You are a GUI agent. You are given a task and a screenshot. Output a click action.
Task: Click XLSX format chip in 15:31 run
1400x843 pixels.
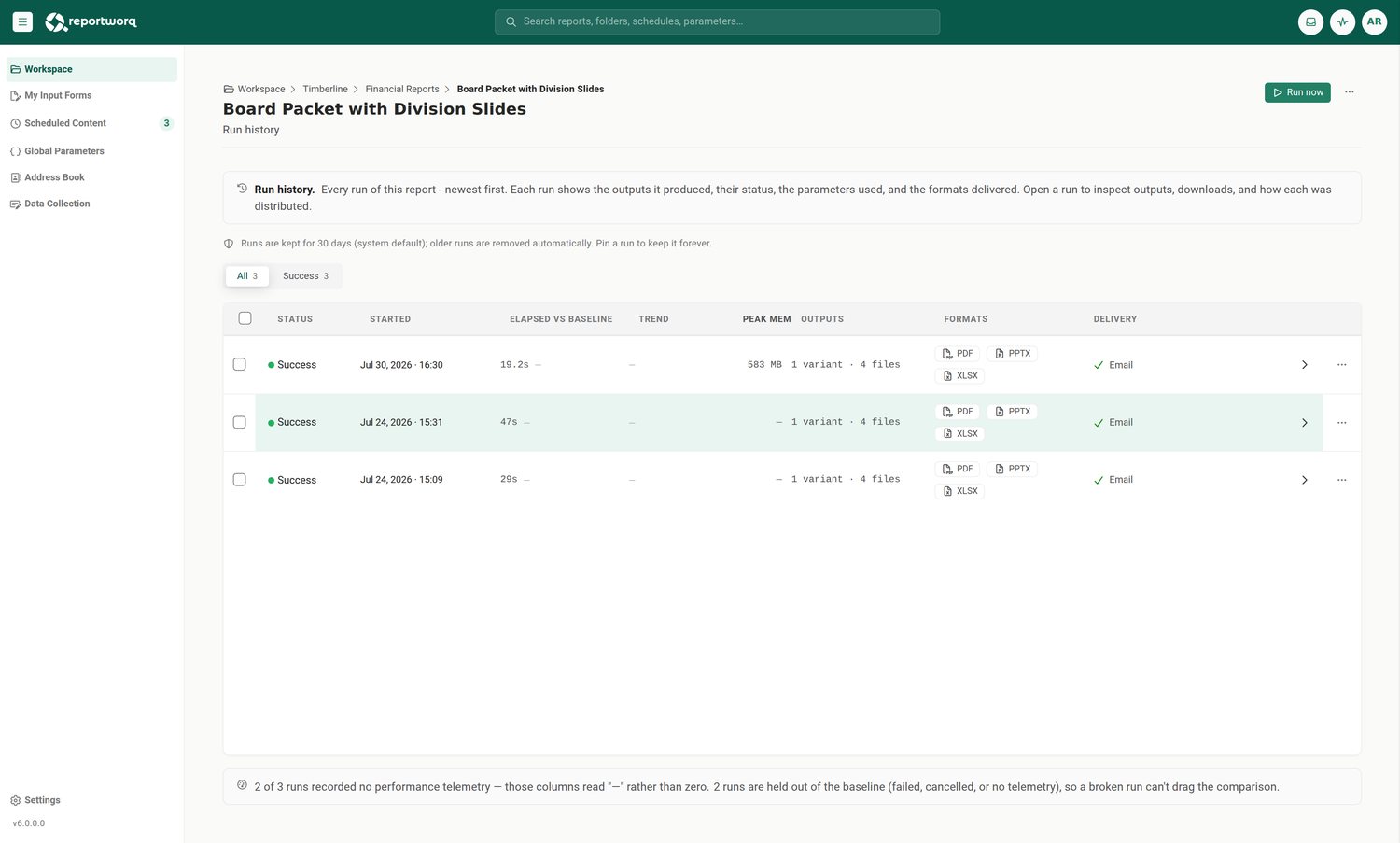point(959,434)
